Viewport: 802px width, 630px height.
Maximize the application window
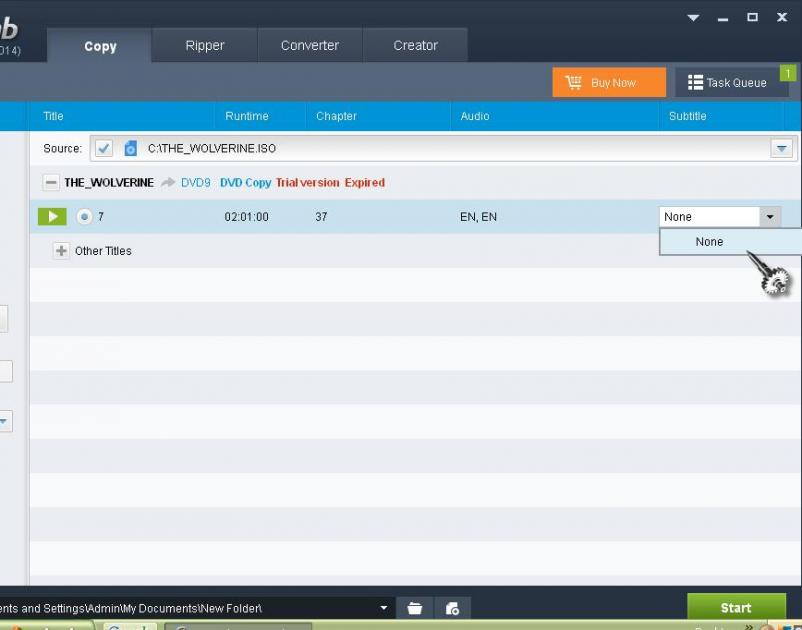point(752,17)
